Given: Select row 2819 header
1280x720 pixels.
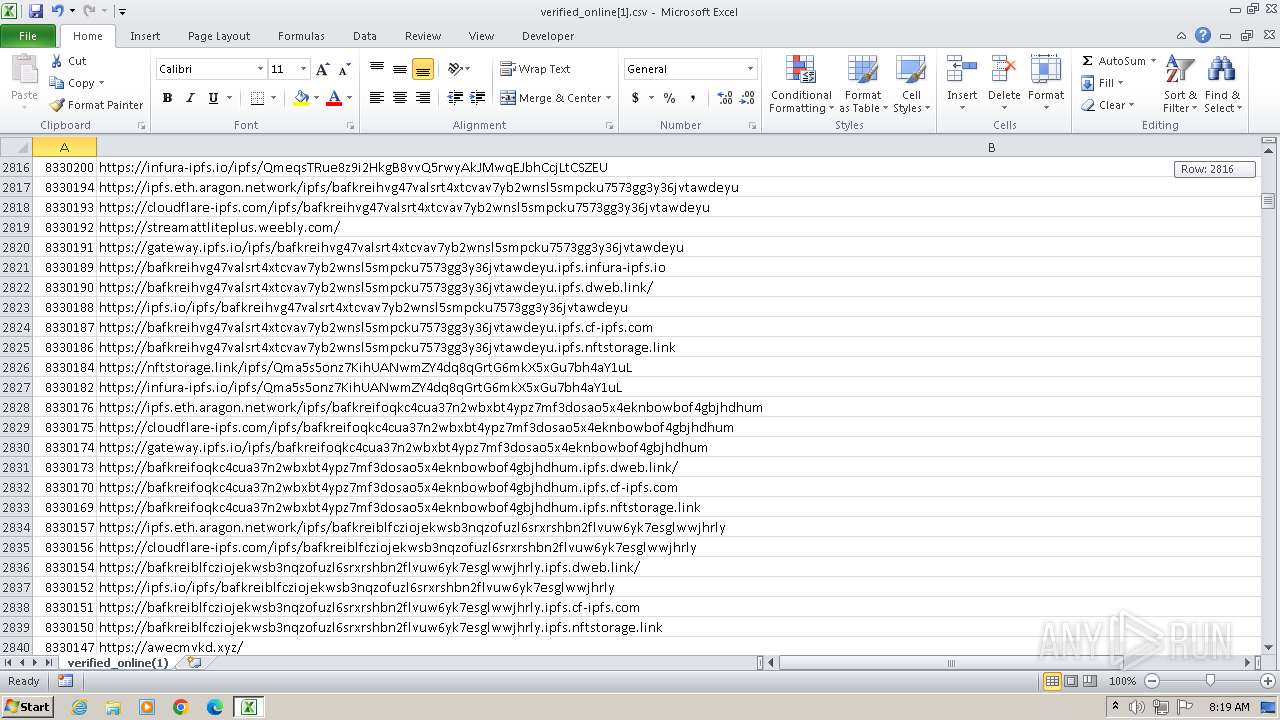Looking at the screenshot, I should 16,227.
